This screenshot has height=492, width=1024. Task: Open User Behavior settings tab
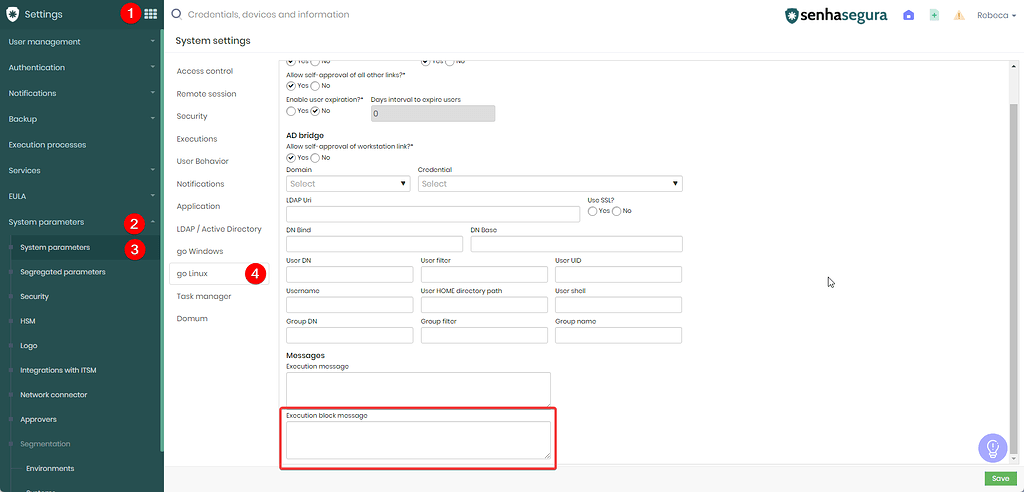point(202,161)
